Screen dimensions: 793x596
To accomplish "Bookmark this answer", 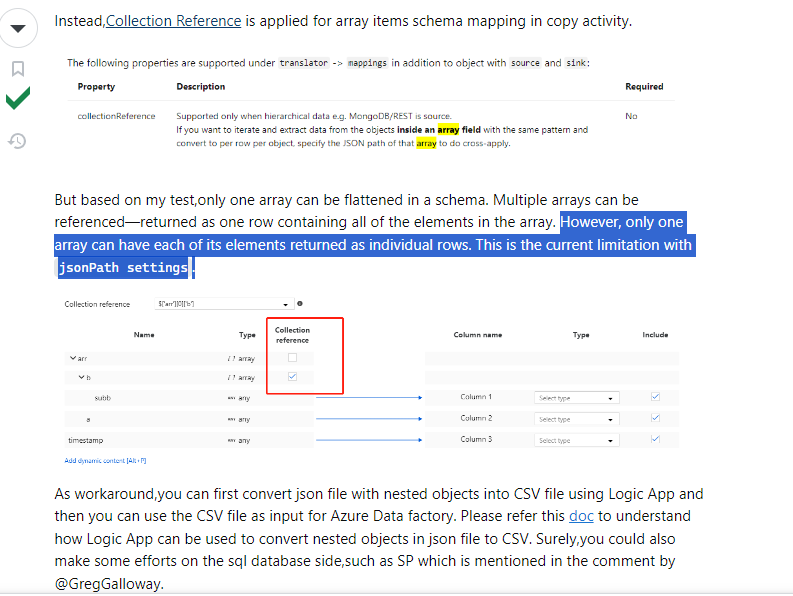I will (x=18, y=68).
